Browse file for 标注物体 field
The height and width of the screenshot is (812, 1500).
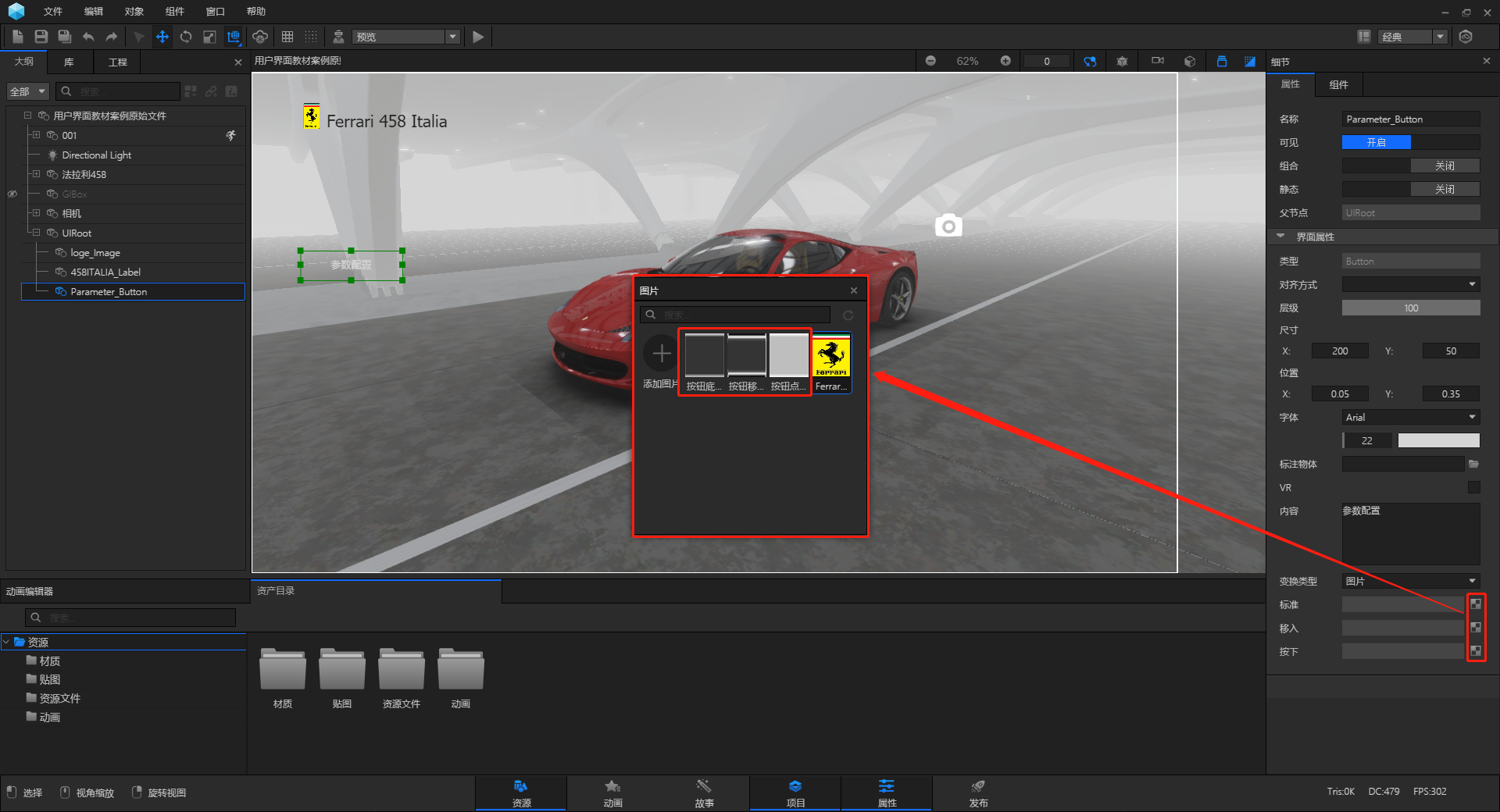click(1473, 464)
